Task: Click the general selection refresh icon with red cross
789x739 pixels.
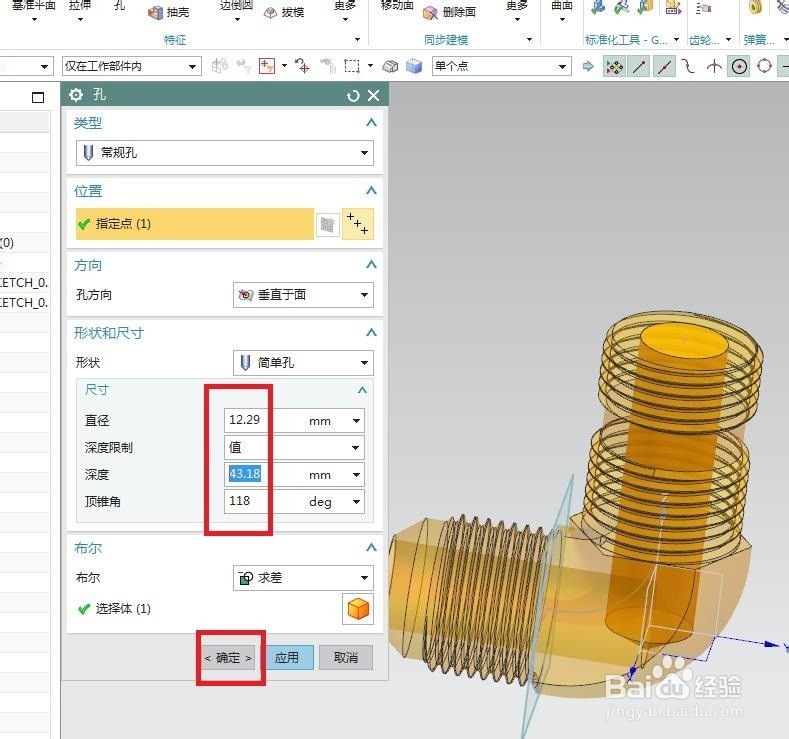Action: (x=302, y=66)
